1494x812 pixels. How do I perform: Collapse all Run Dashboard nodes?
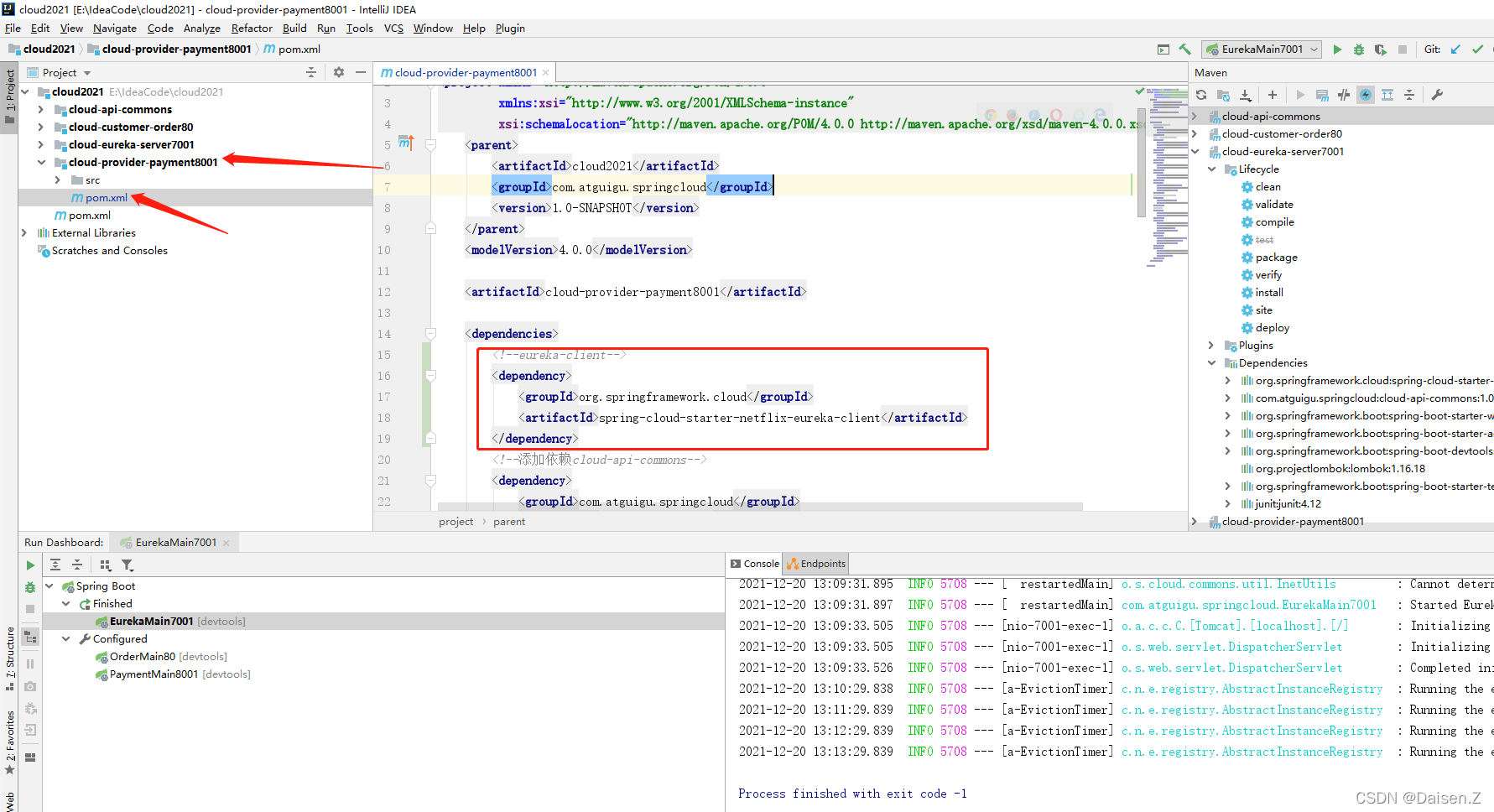(77, 565)
